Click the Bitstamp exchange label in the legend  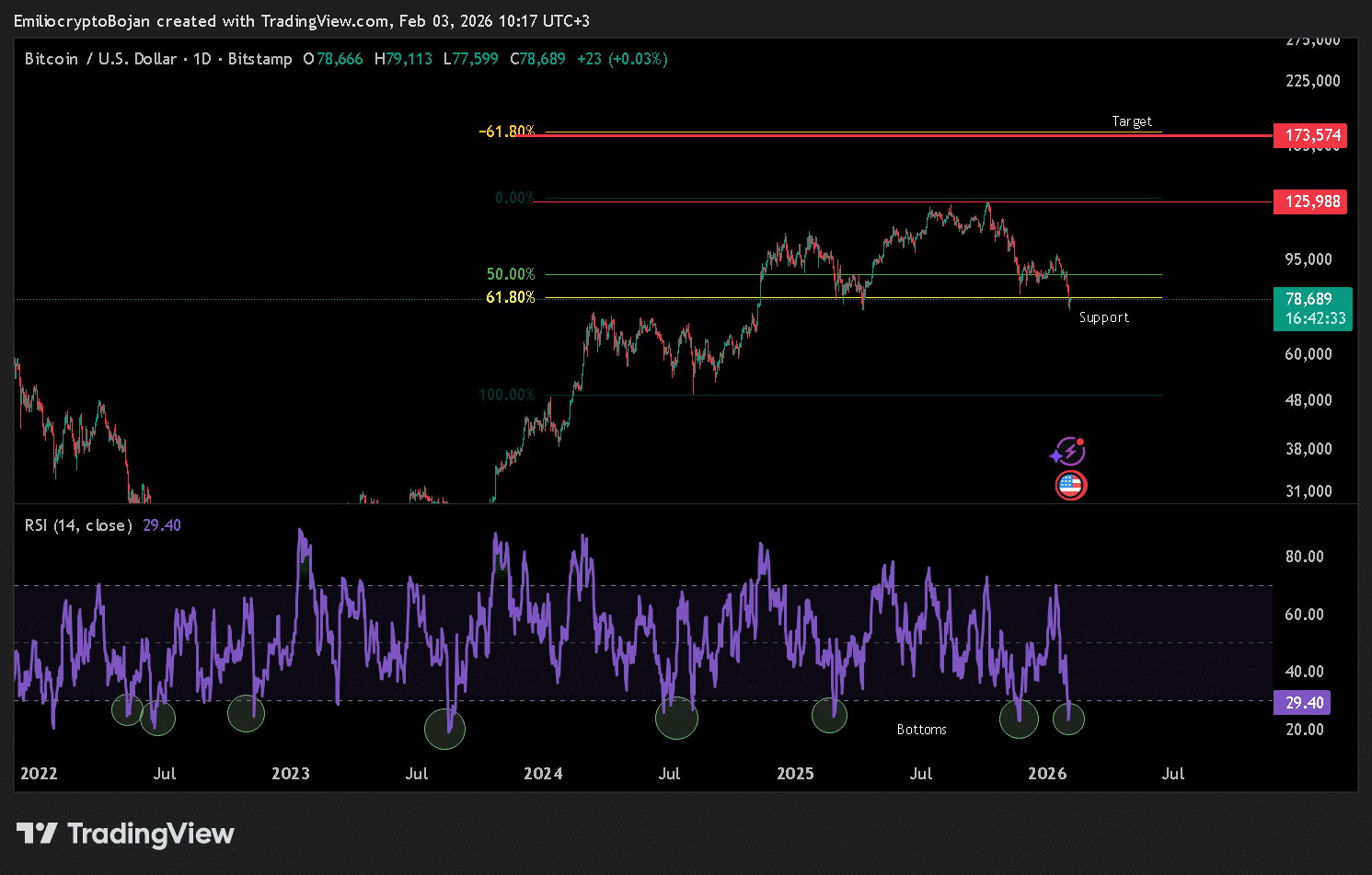coord(259,58)
